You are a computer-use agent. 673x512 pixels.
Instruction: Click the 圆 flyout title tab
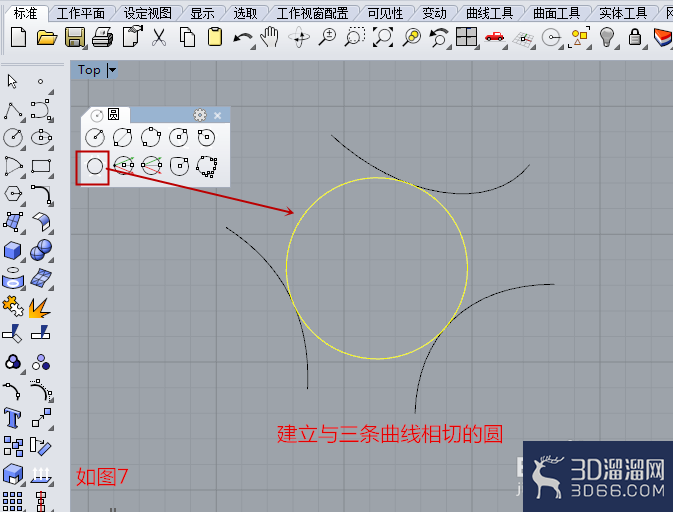(106, 115)
